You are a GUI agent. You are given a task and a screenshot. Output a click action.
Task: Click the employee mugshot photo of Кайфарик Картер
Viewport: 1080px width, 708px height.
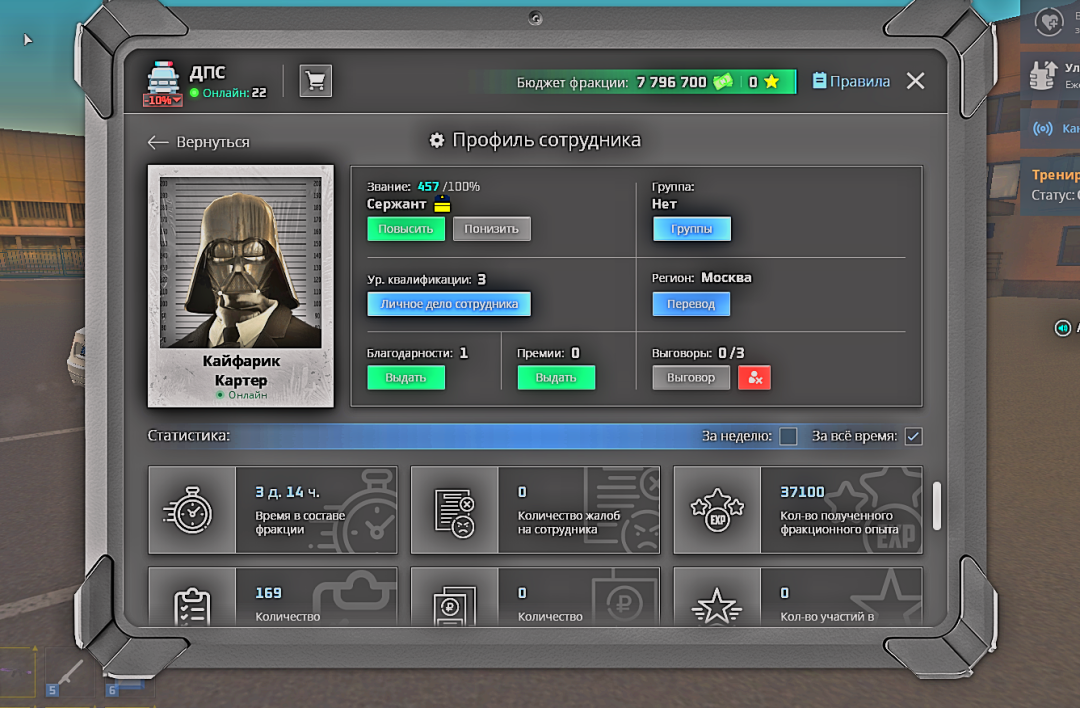click(x=240, y=263)
